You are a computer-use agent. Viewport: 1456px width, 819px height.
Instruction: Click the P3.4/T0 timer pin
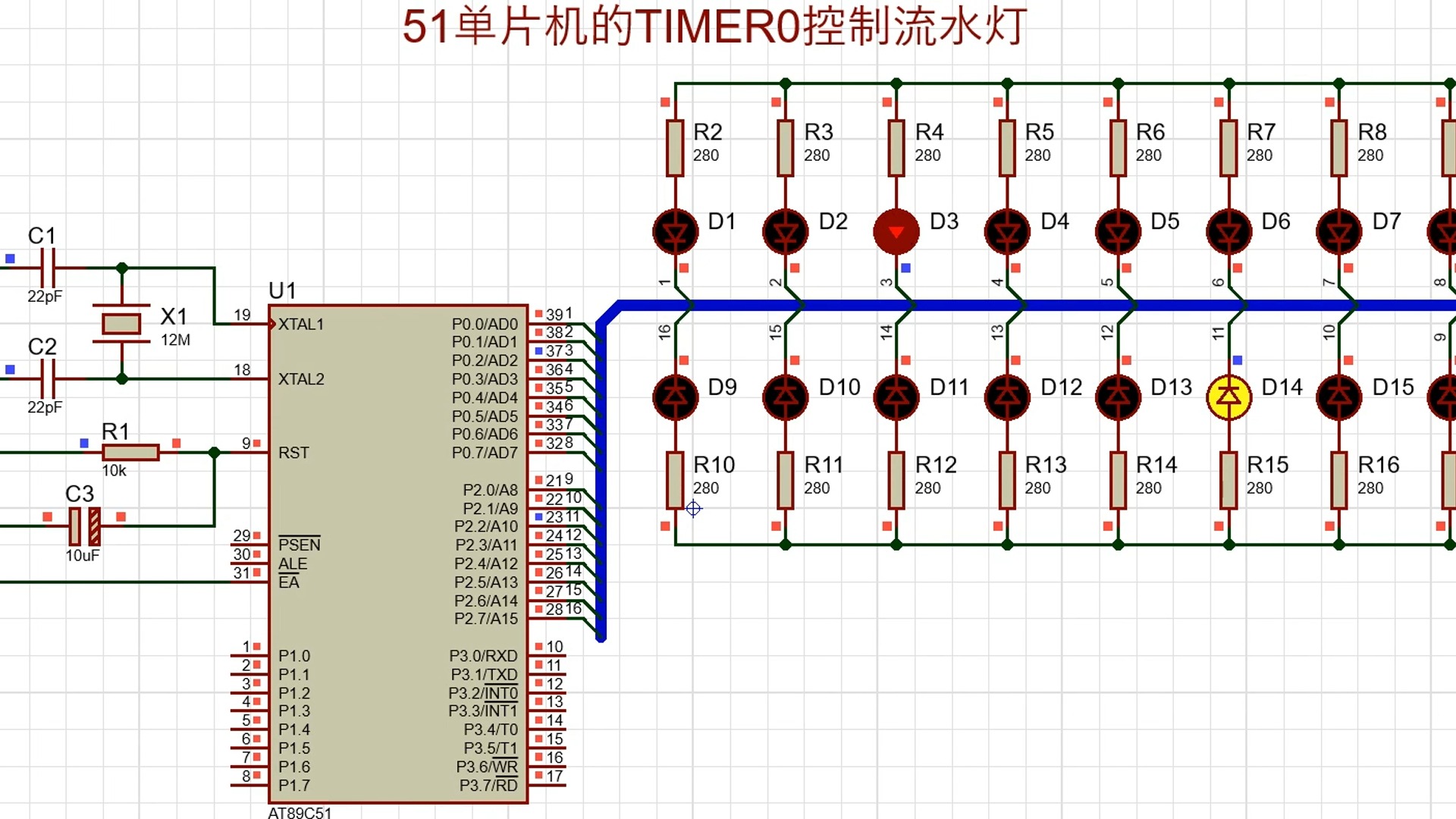[491, 730]
